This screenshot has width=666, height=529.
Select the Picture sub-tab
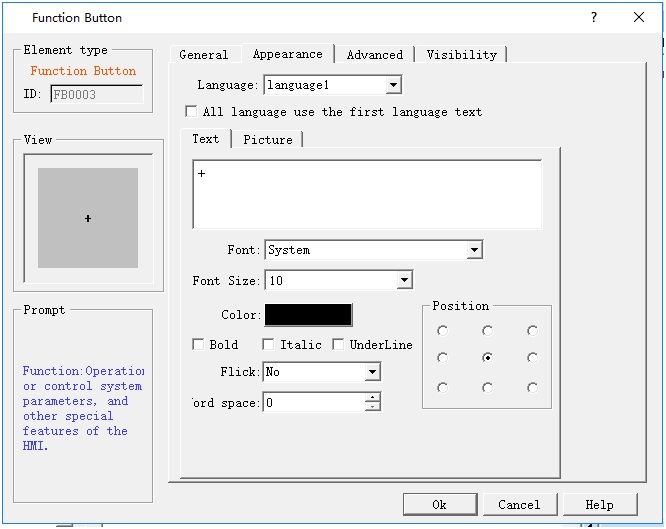click(268, 140)
